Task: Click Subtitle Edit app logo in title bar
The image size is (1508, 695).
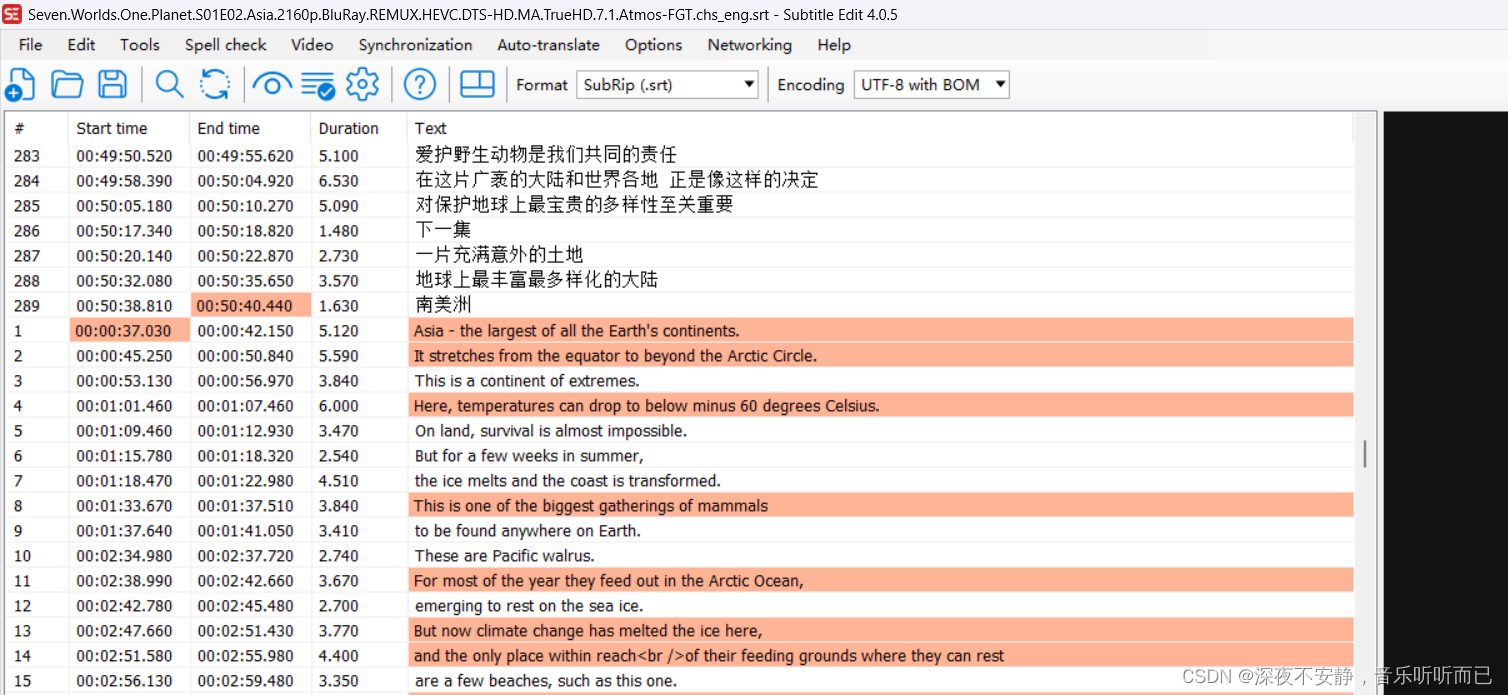Action: pos(12,14)
